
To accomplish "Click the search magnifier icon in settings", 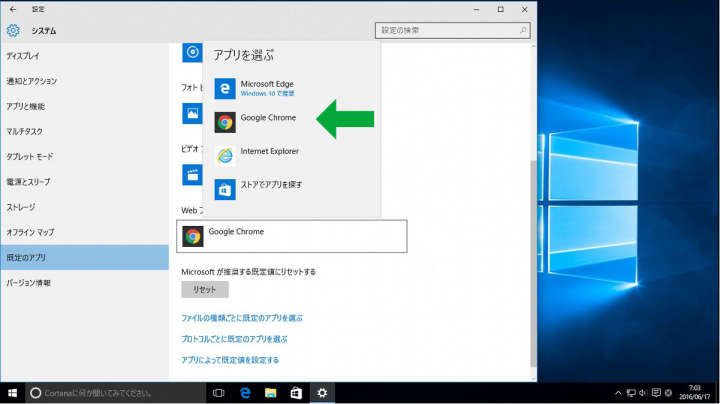I will [523, 30].
